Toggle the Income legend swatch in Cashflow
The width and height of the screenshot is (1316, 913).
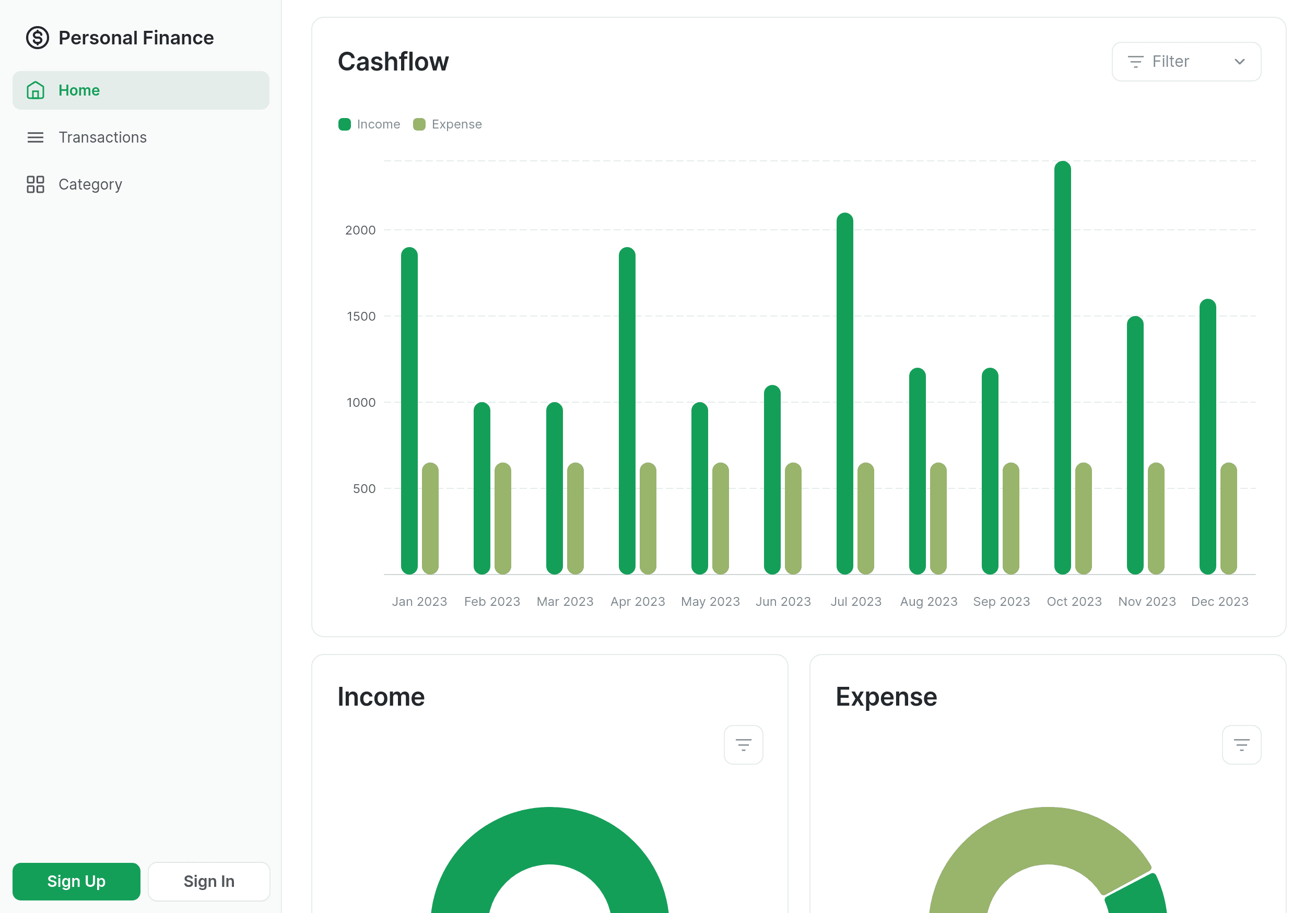point(344,124)
